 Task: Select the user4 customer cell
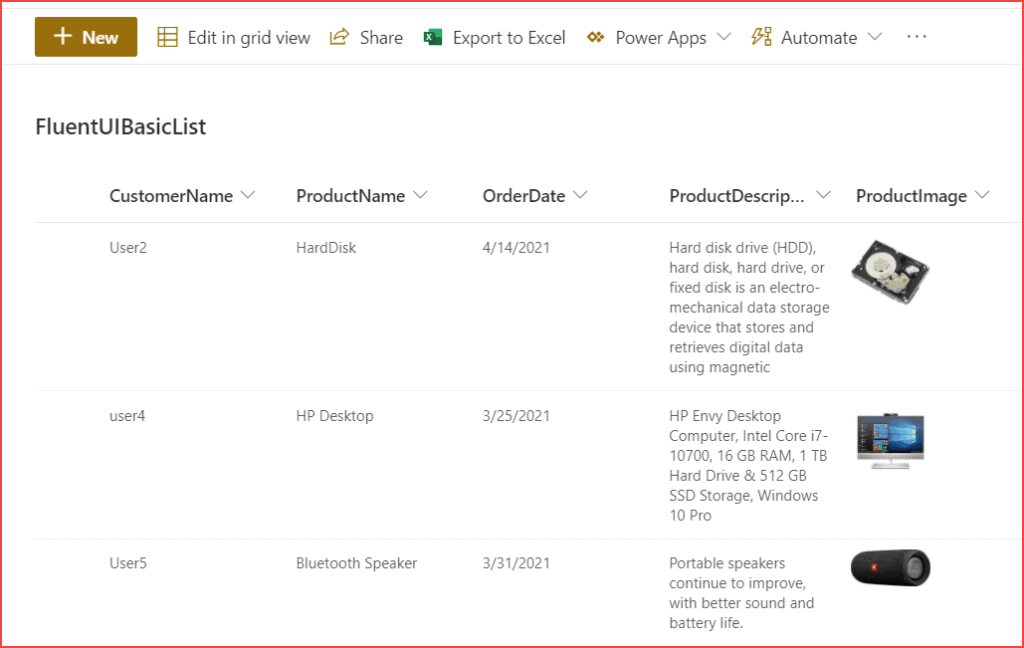tap(127, 415)
